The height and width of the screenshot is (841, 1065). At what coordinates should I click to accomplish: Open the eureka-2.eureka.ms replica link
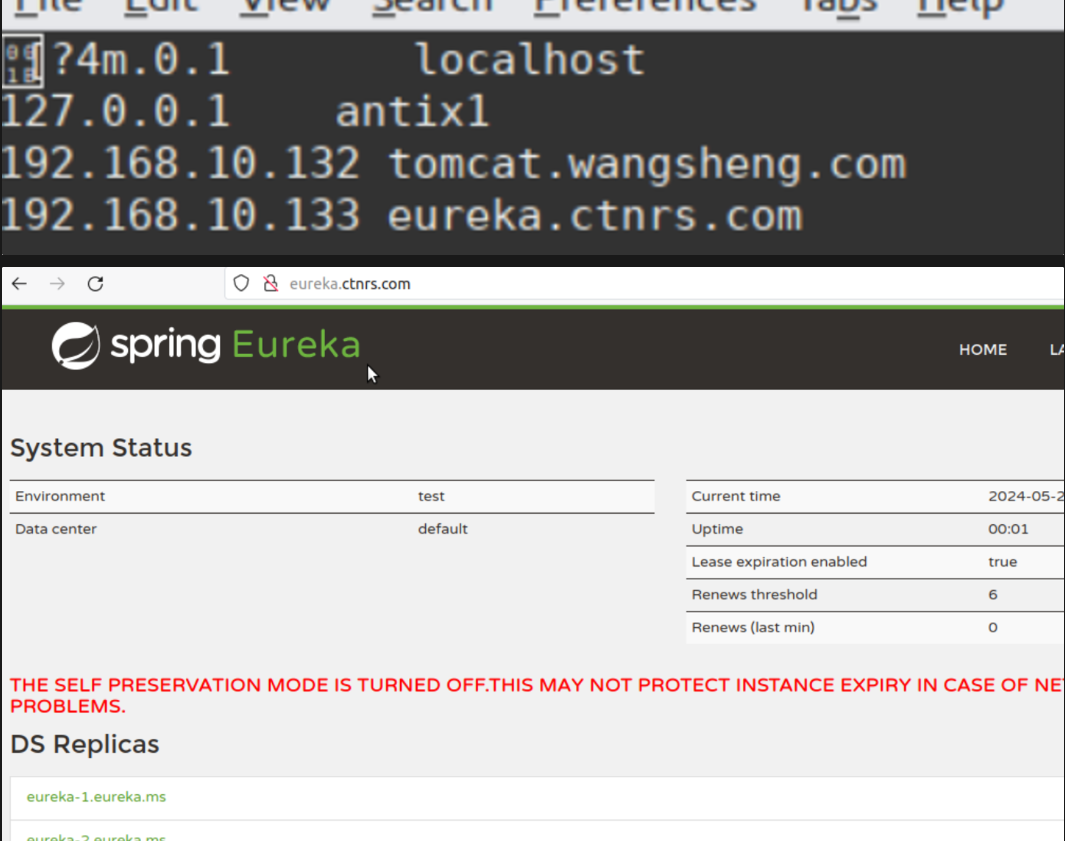(96, 836)
